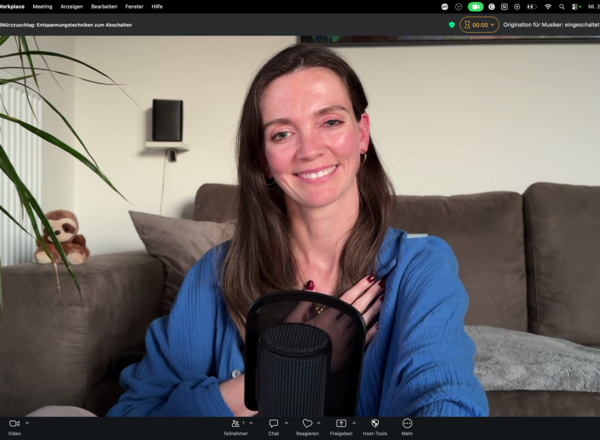
Task: Open the Meeting menu
Action: click(x=42, y=7)
